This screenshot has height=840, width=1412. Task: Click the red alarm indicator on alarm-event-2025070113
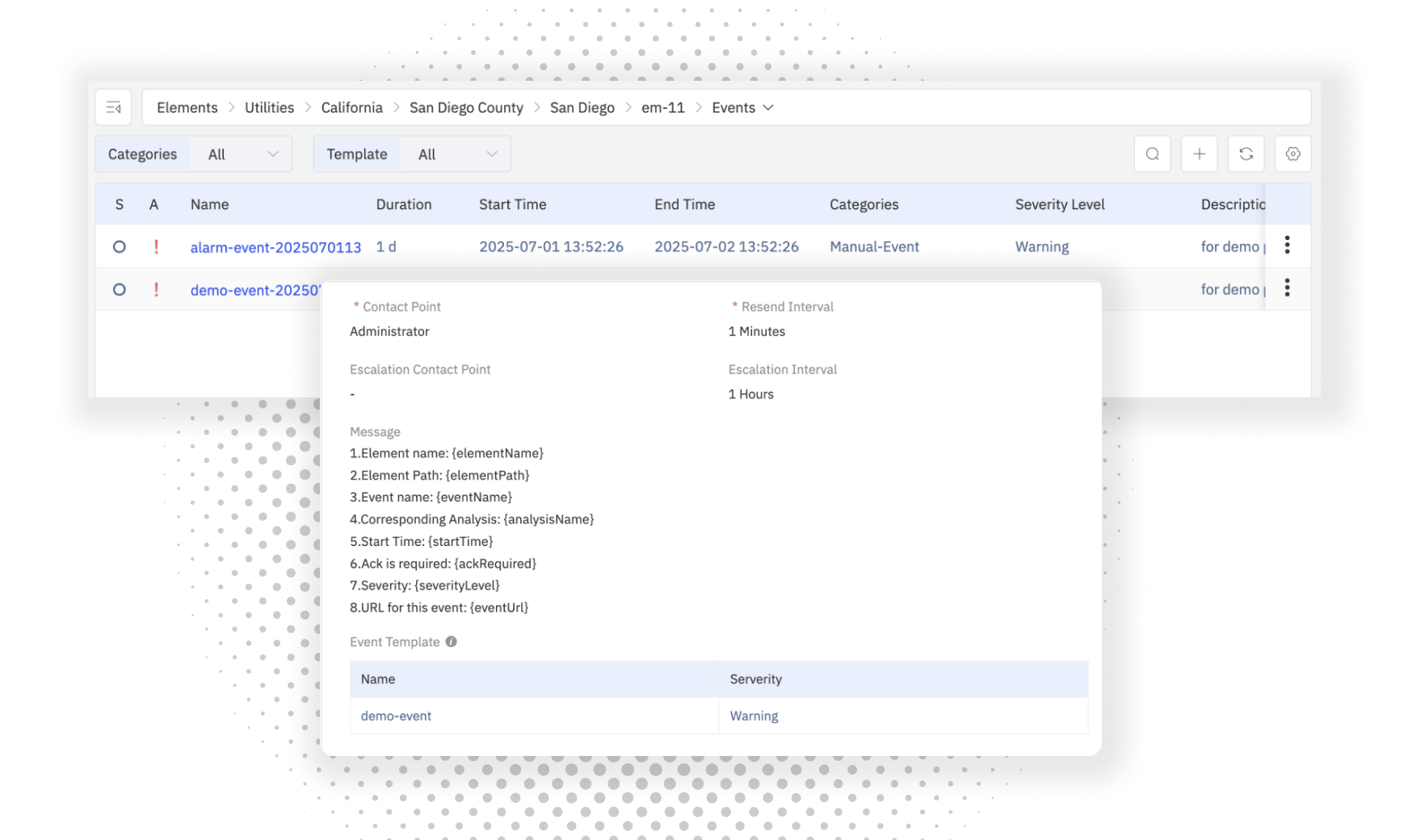click(156, 246)
